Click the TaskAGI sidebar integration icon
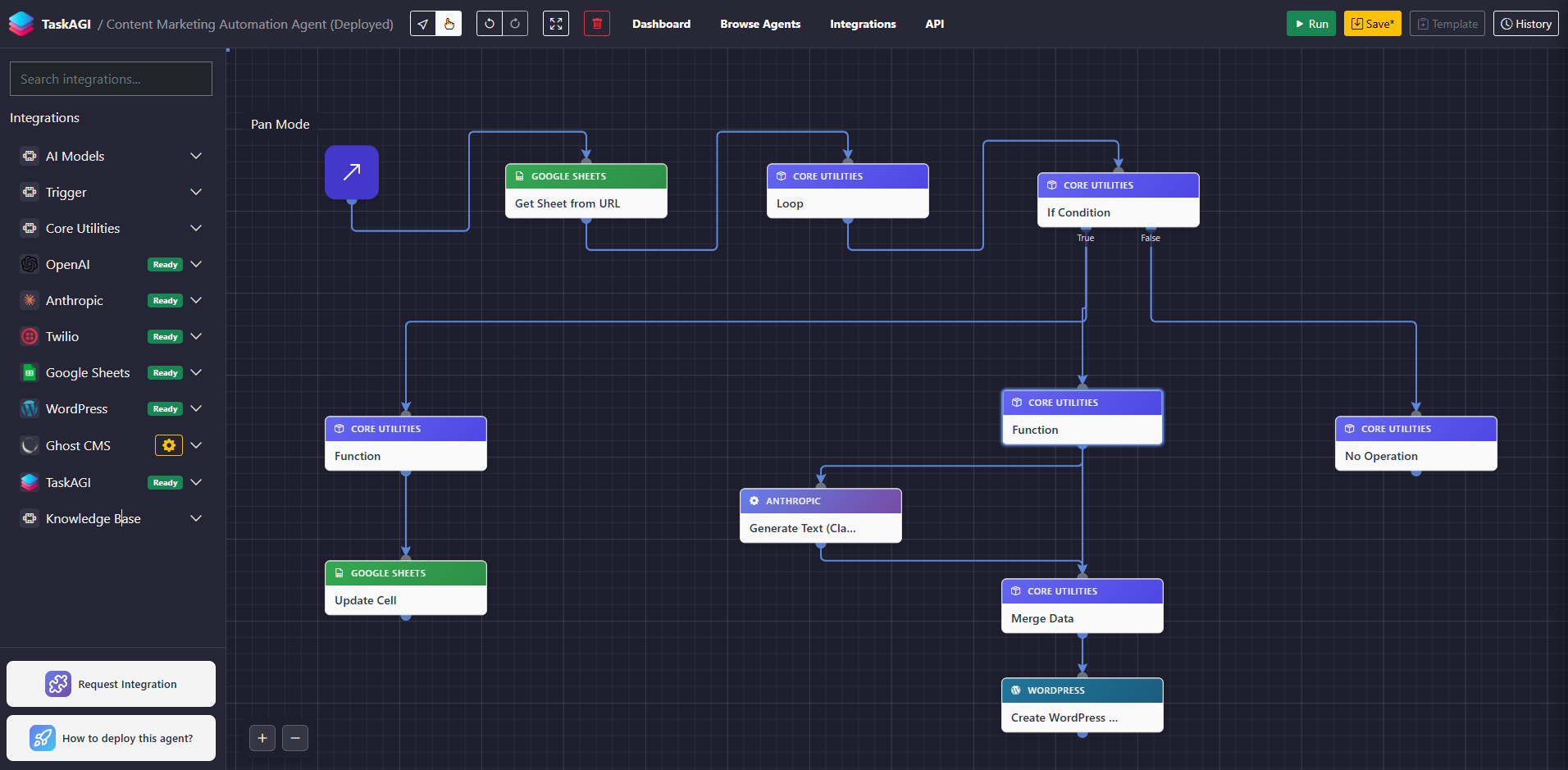 [x=30, y=482]
